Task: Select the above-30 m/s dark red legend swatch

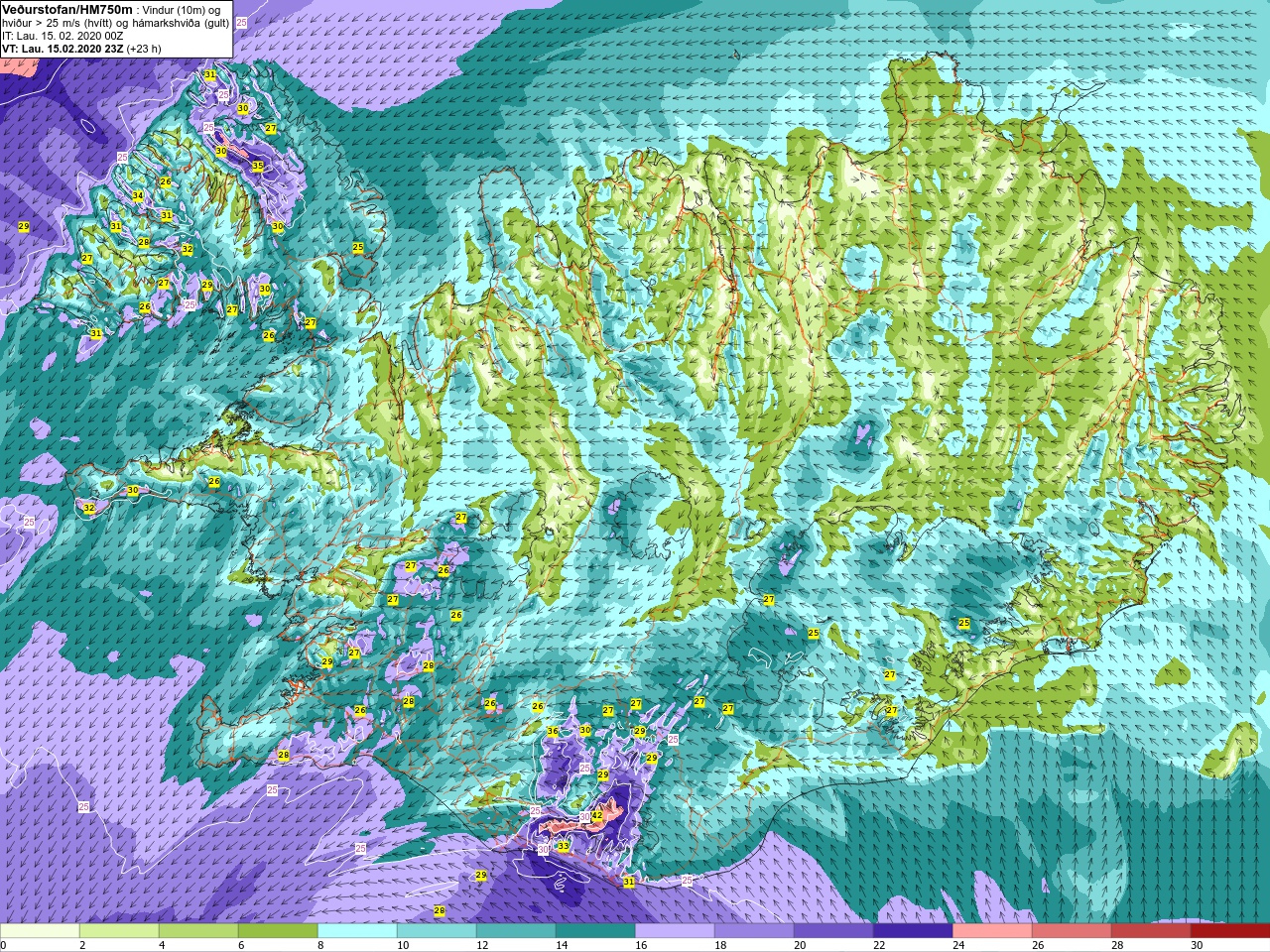Action: pos(1230,931)
